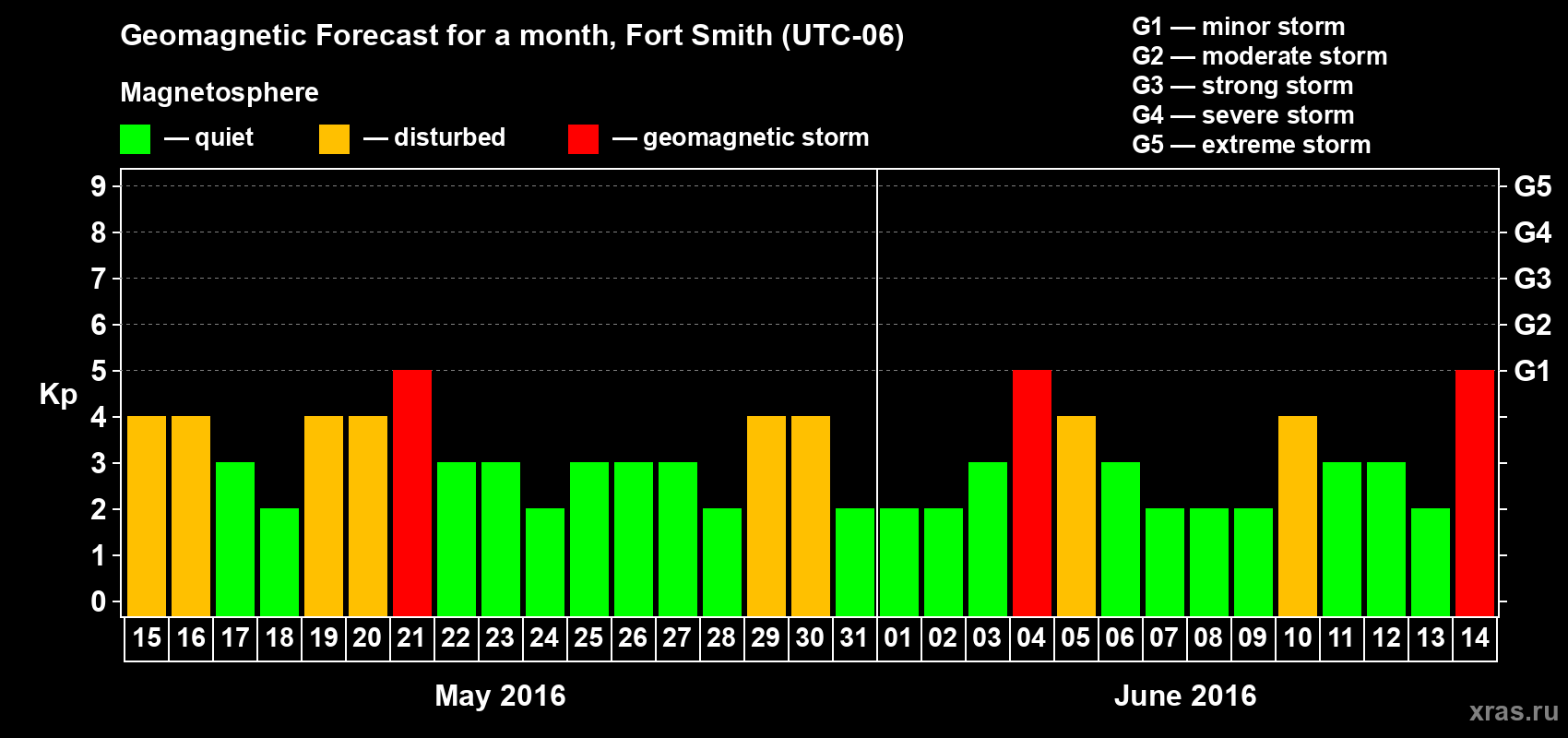Click the green bar for May 17
The height and width of the screenshot is (738, 1568).
click(235, 540)
